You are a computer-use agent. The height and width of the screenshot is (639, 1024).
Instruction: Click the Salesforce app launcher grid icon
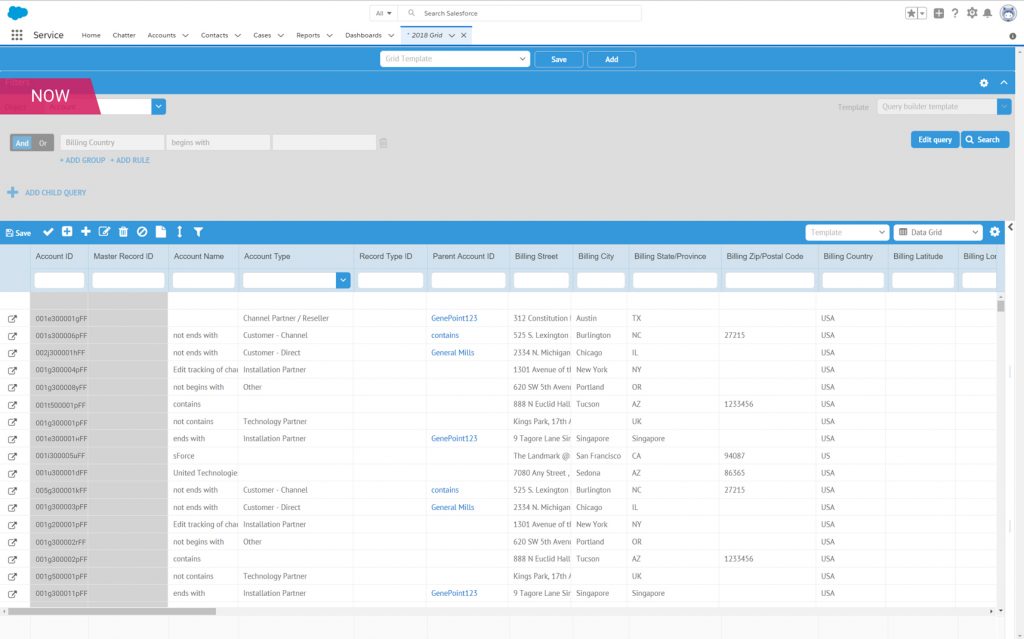coord(16,33)
